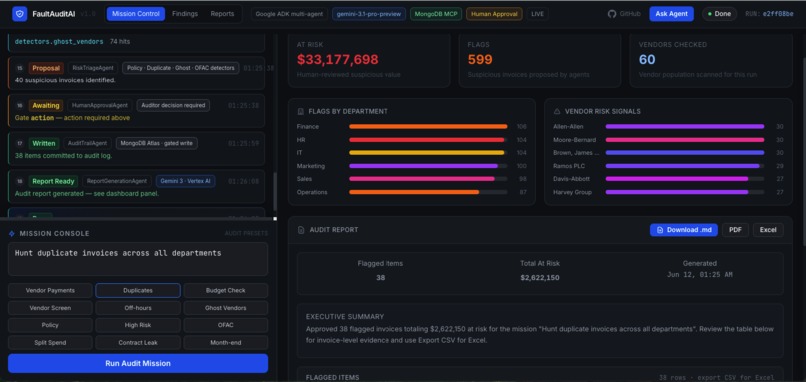Select the Vendor Screen preset
The image size is (806, 382).
tap(50, 308)
